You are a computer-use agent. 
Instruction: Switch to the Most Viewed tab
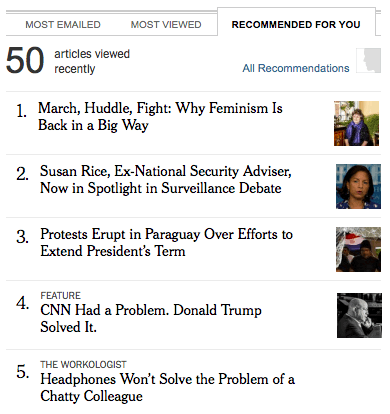166,25
